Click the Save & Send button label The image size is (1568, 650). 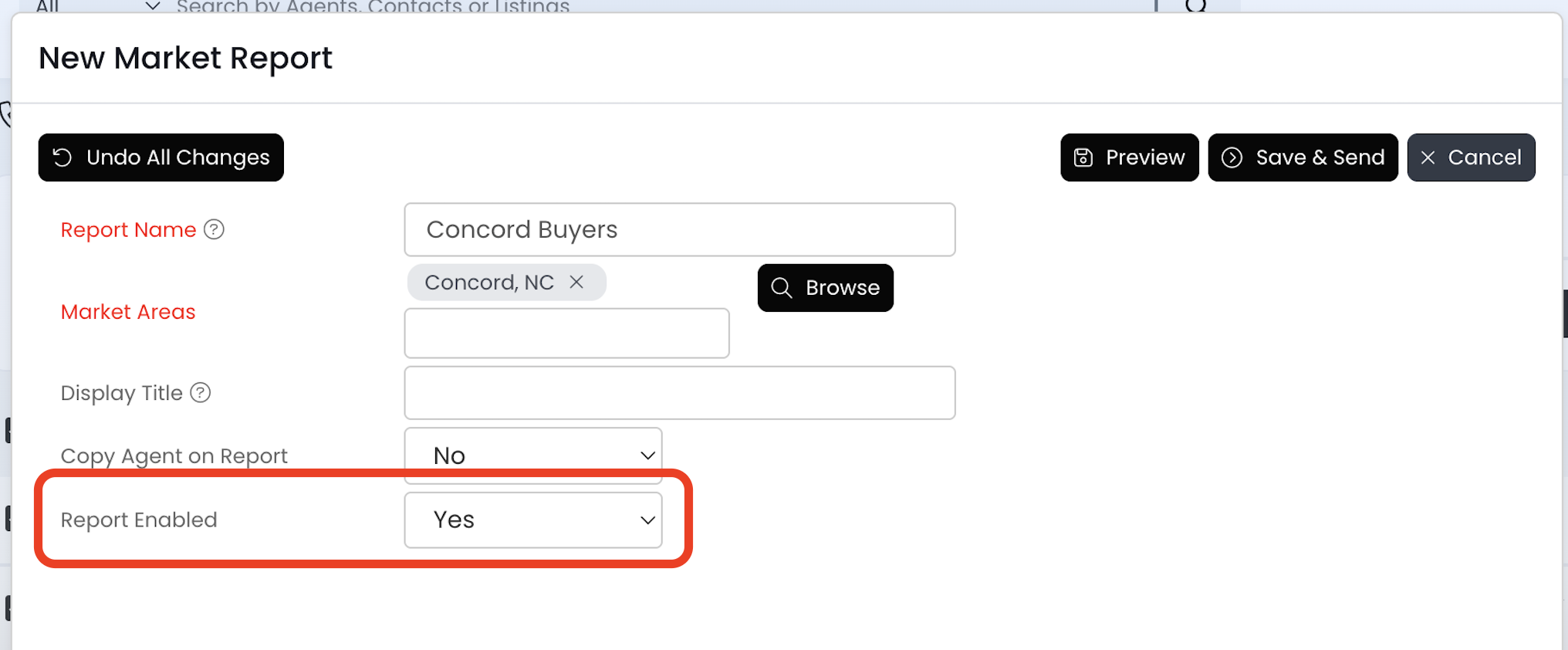click(1320, 157)
